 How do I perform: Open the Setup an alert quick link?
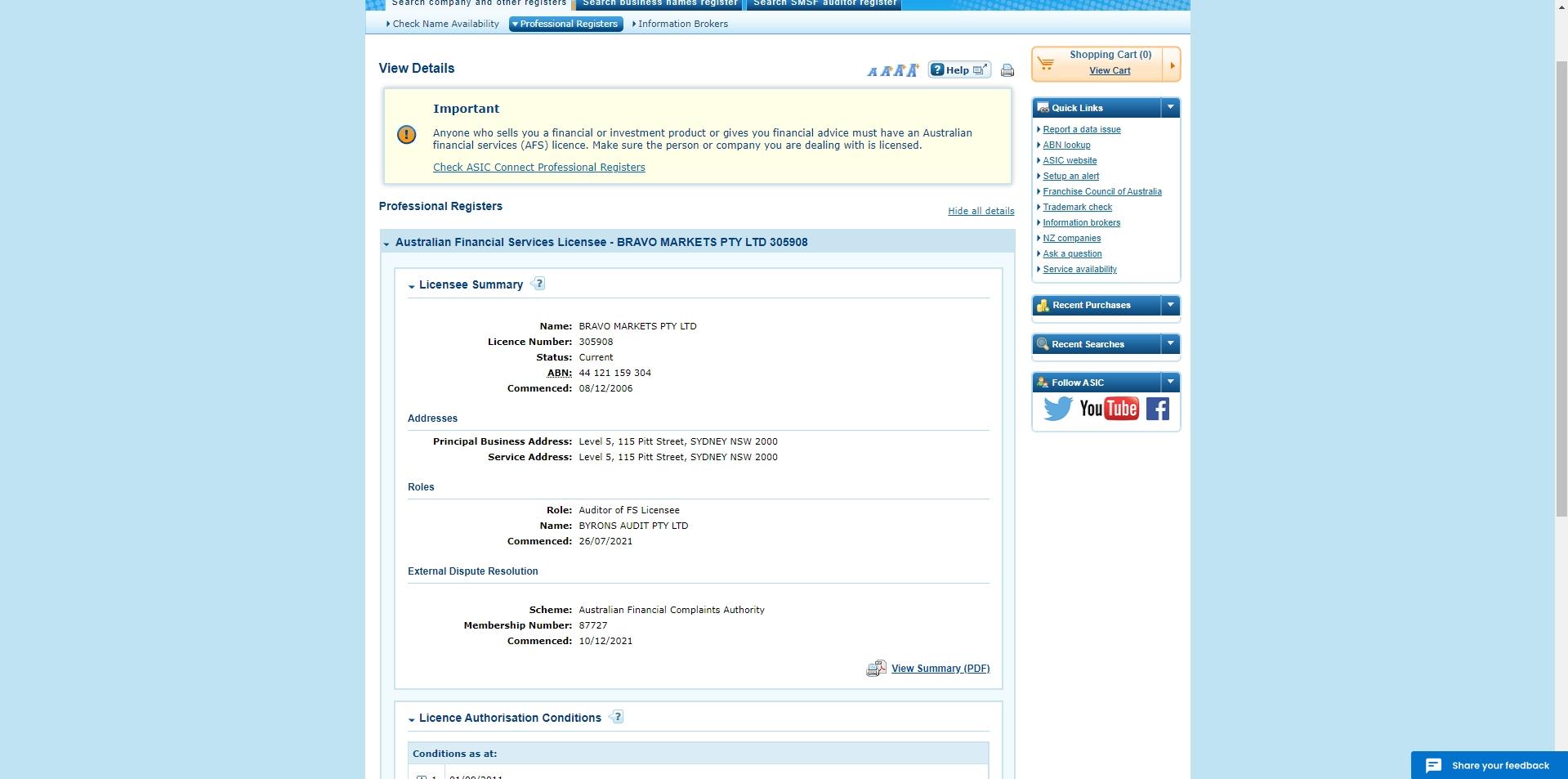(1070, 176)
